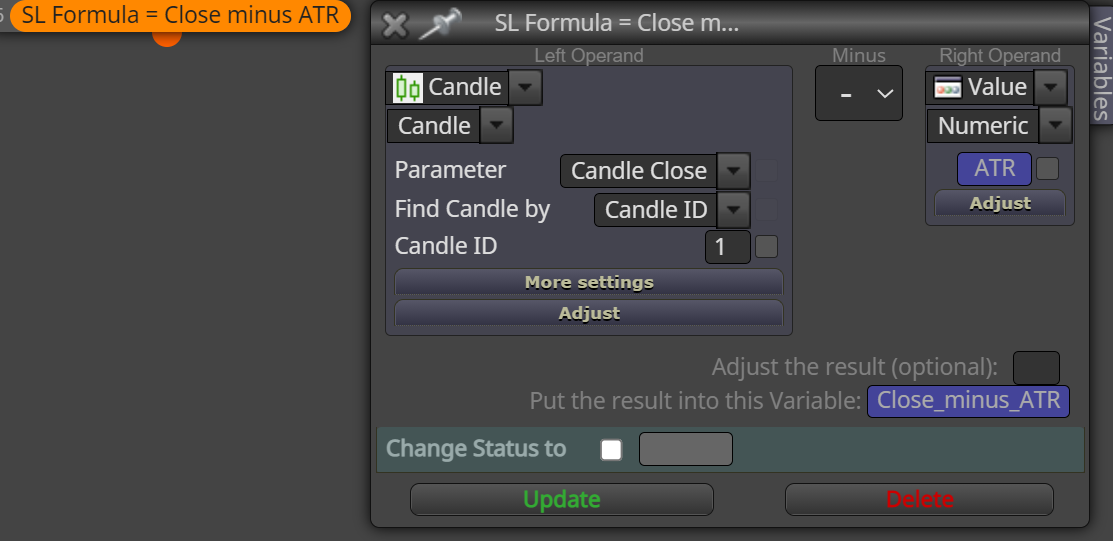Viewport: 1113px width, 541px height.
Task: Open the Candle category dropdown arrow
Action: [x=525, y=88]
